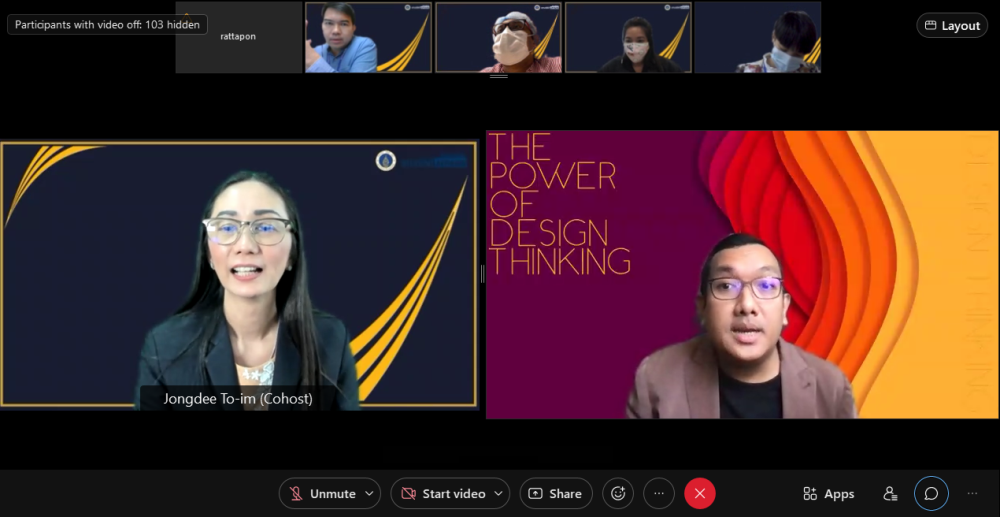Open the chat panel icon
Screen dimensions: 1000x517
931,493
